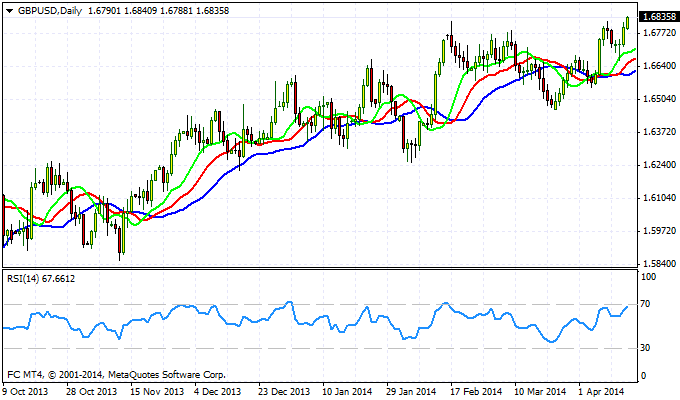Click the GBPUSD,Daily chart title
Screen dimensions: 680x400
point(50,11)
